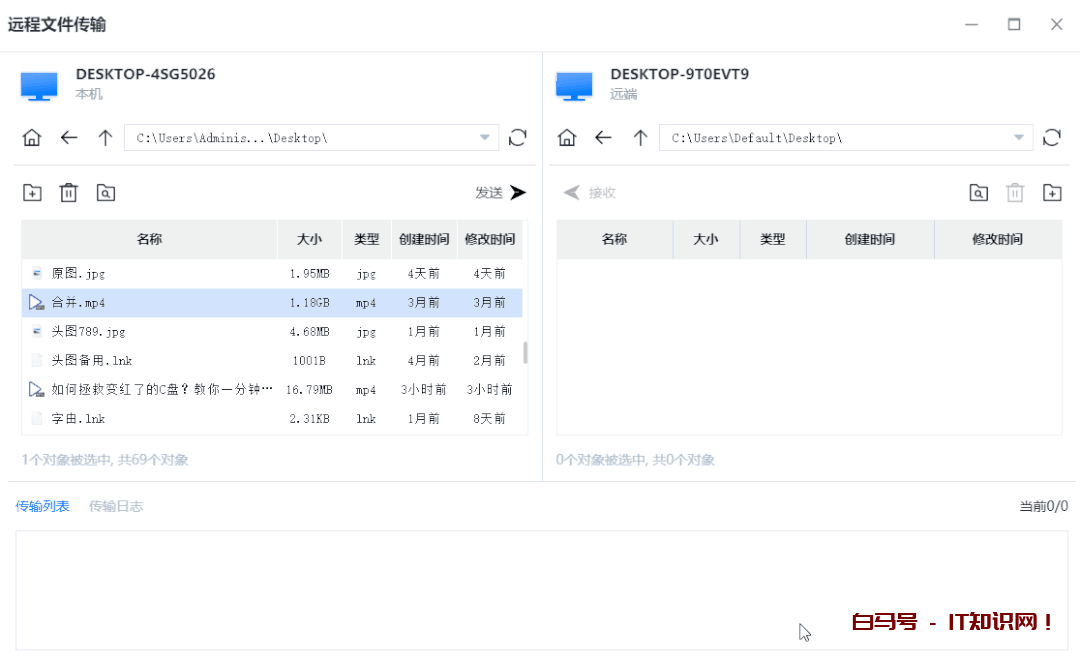Create new folder on remote computer
Screen dimensions: 1080x660
(x=1052, y=193)
